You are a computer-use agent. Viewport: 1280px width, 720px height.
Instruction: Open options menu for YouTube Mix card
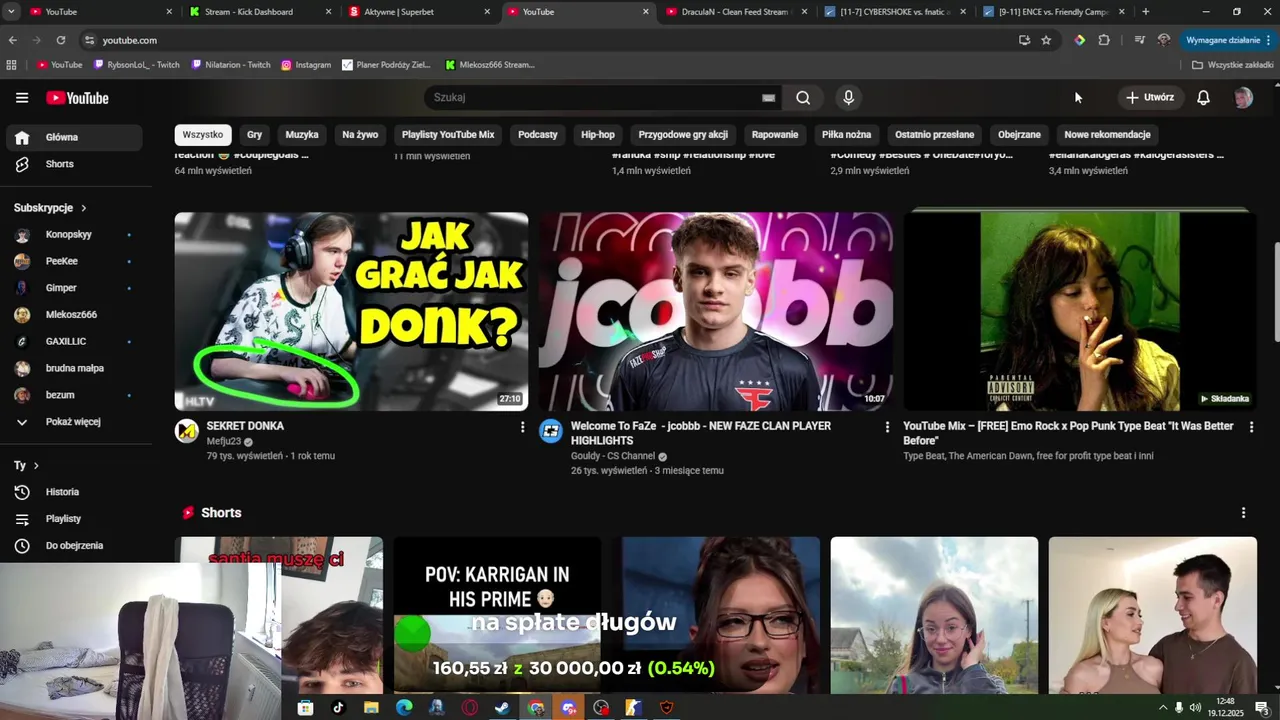(x=1251, y=427)
